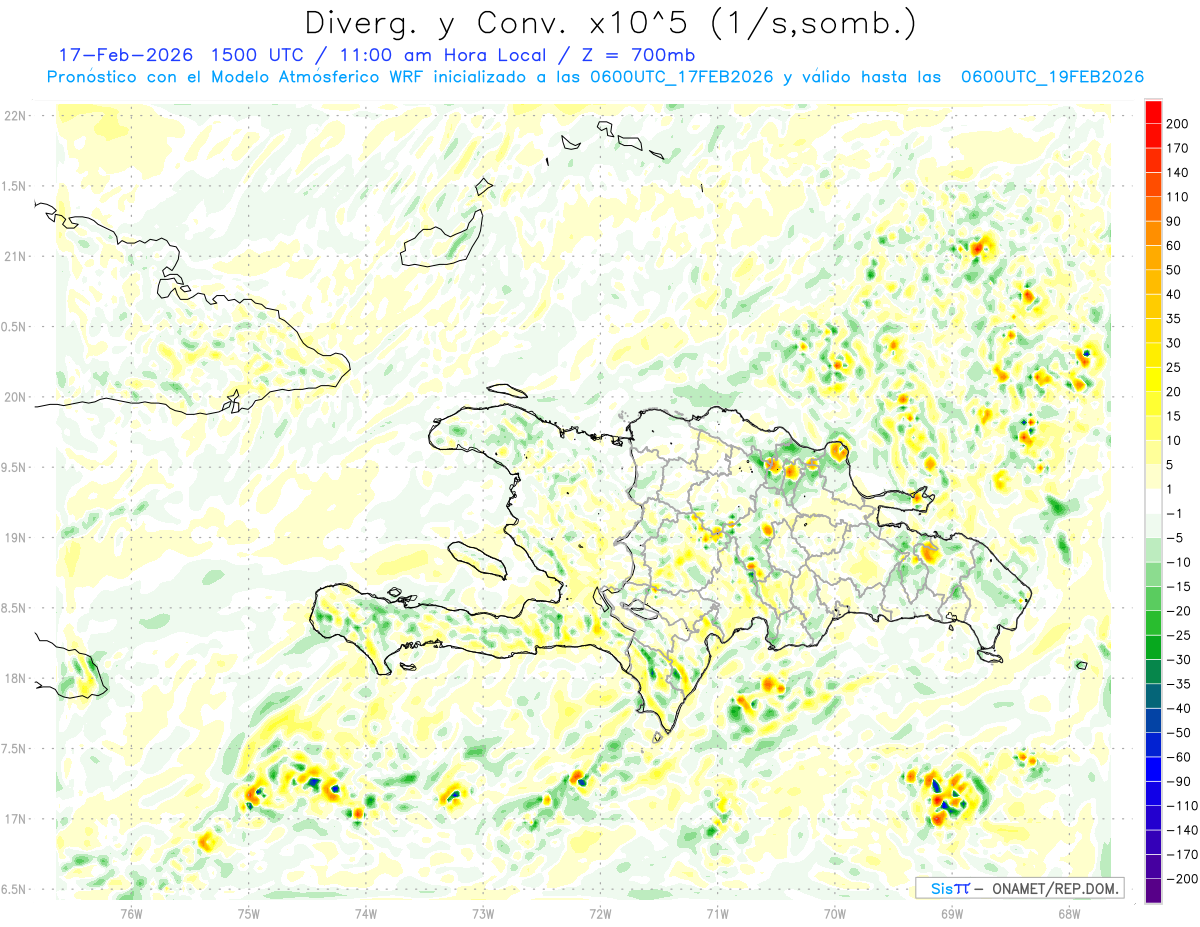Click the "70W" longitude label
This screenshot has width=1200, height=927.
coord(835,915)
